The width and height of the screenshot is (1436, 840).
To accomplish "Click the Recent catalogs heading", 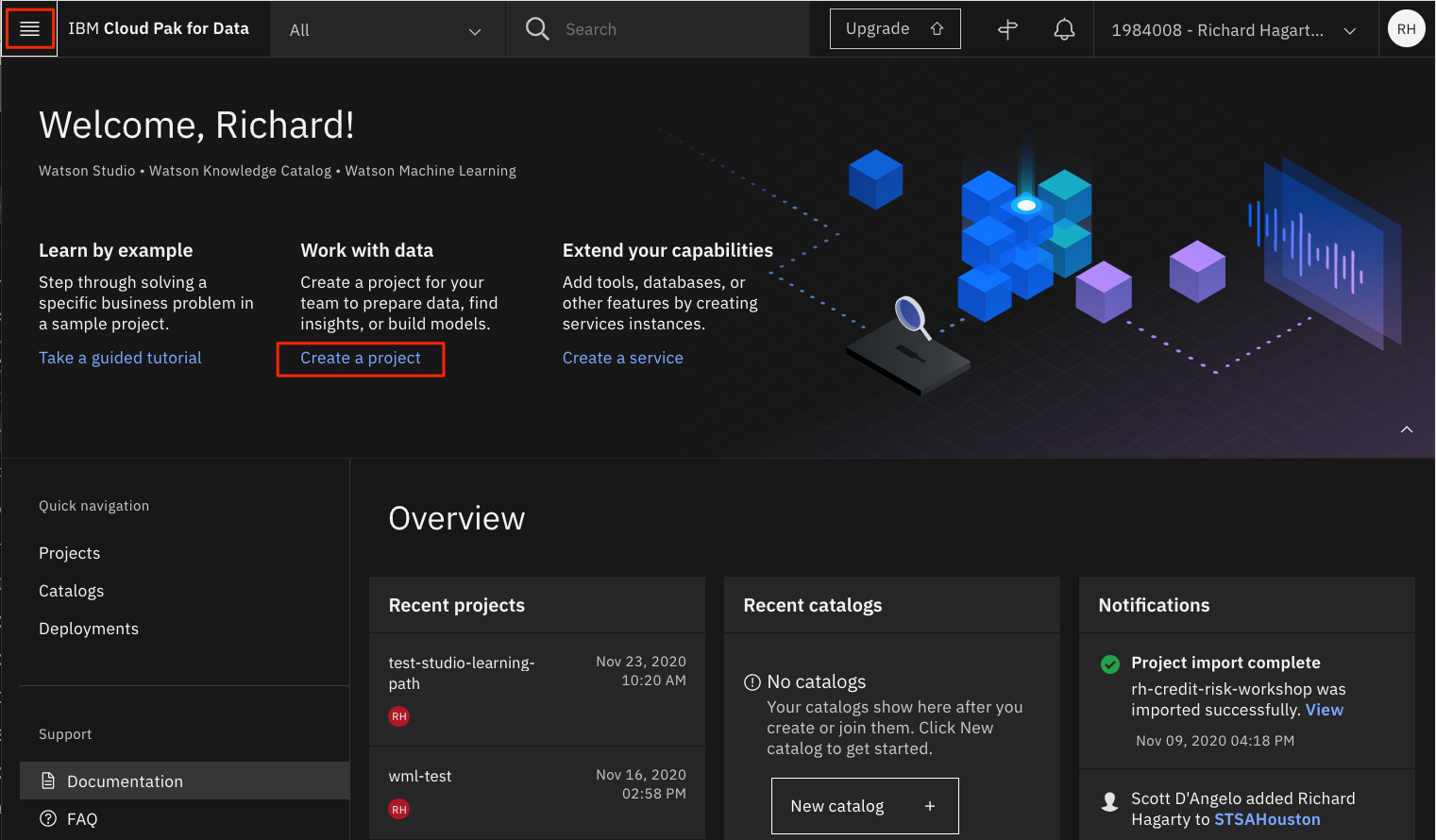I will point(813,605).
